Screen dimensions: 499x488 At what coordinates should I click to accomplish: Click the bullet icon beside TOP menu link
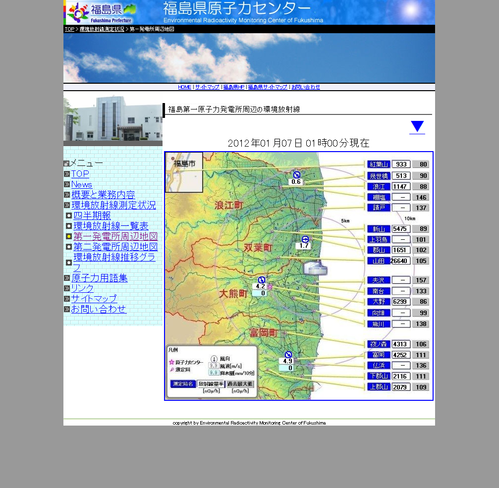click(x=67, y=174)
